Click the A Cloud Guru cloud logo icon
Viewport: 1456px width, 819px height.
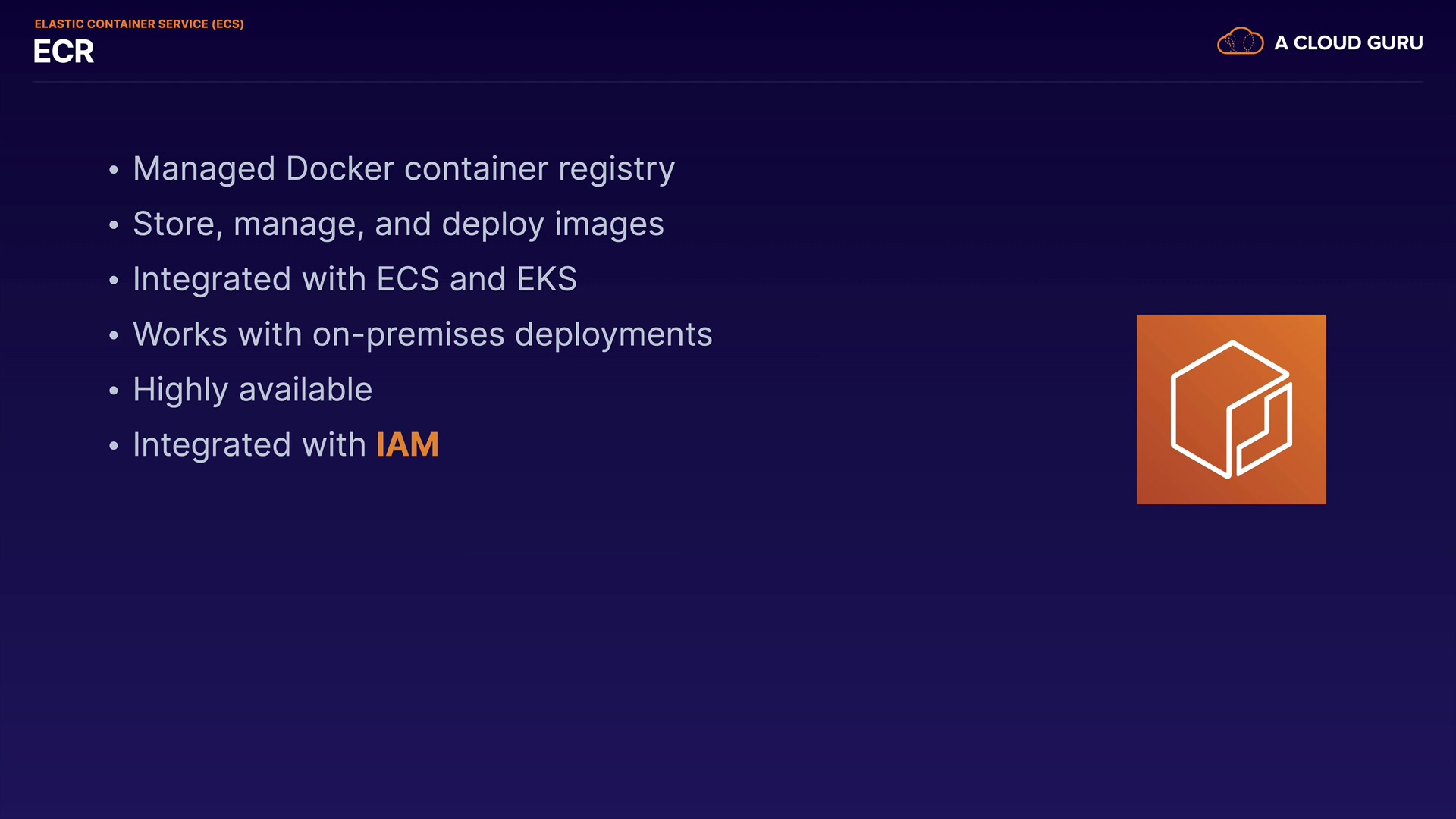pyautogui.click(x=1240, y=42)
